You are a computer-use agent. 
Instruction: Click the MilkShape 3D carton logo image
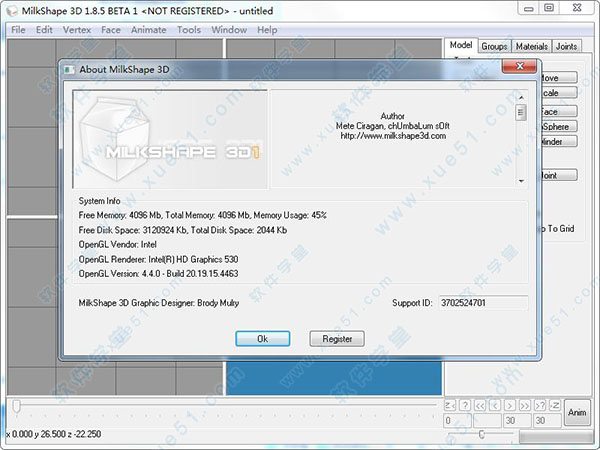(170, 139)
